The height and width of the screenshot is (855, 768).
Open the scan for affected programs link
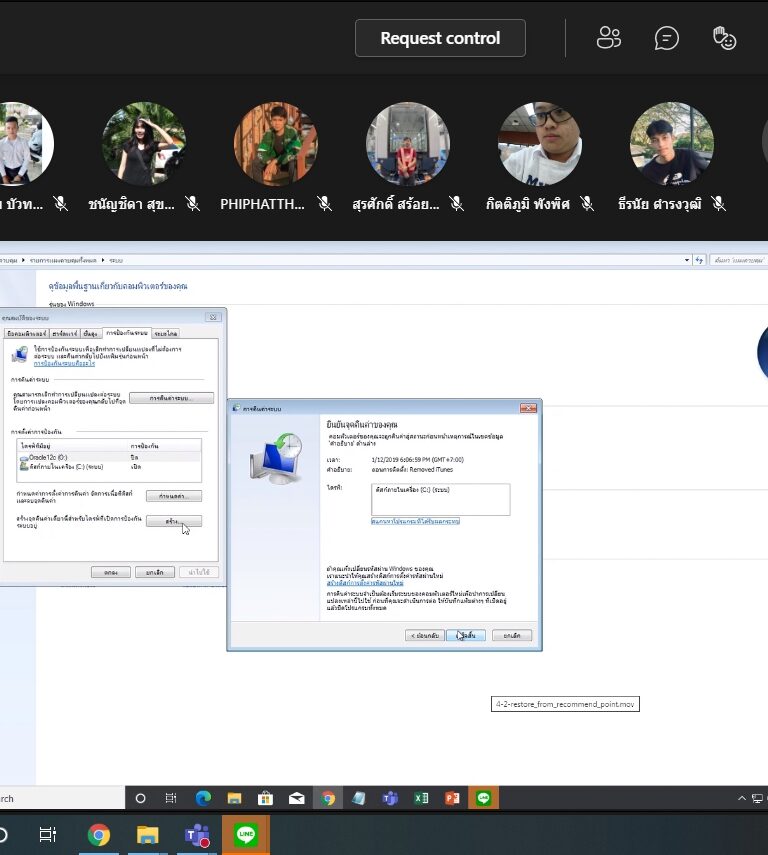point(415,521)
